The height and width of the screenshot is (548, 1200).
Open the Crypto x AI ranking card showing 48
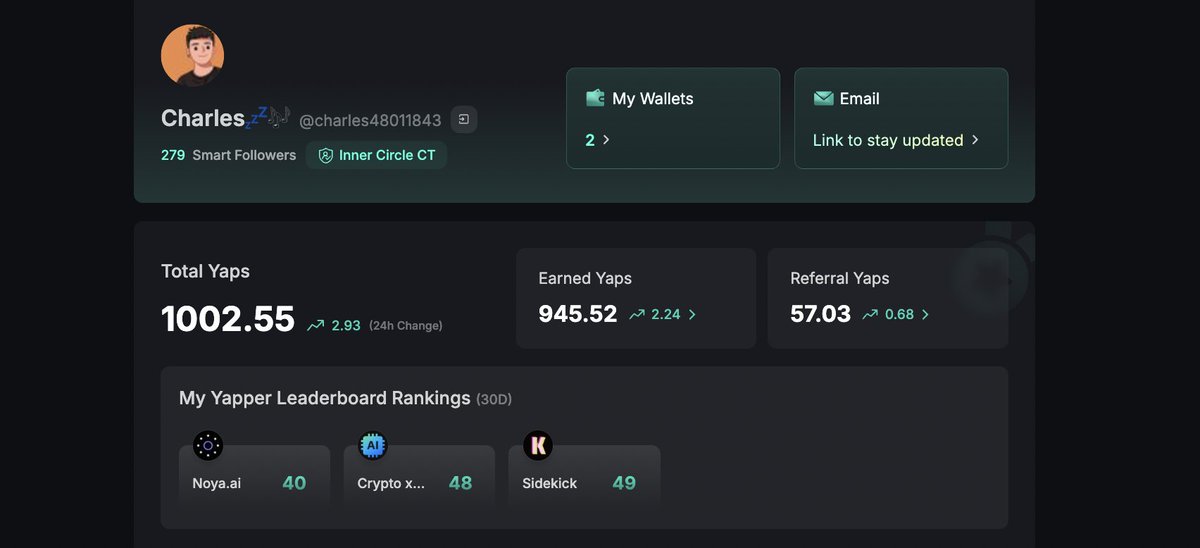pos(419,476)
